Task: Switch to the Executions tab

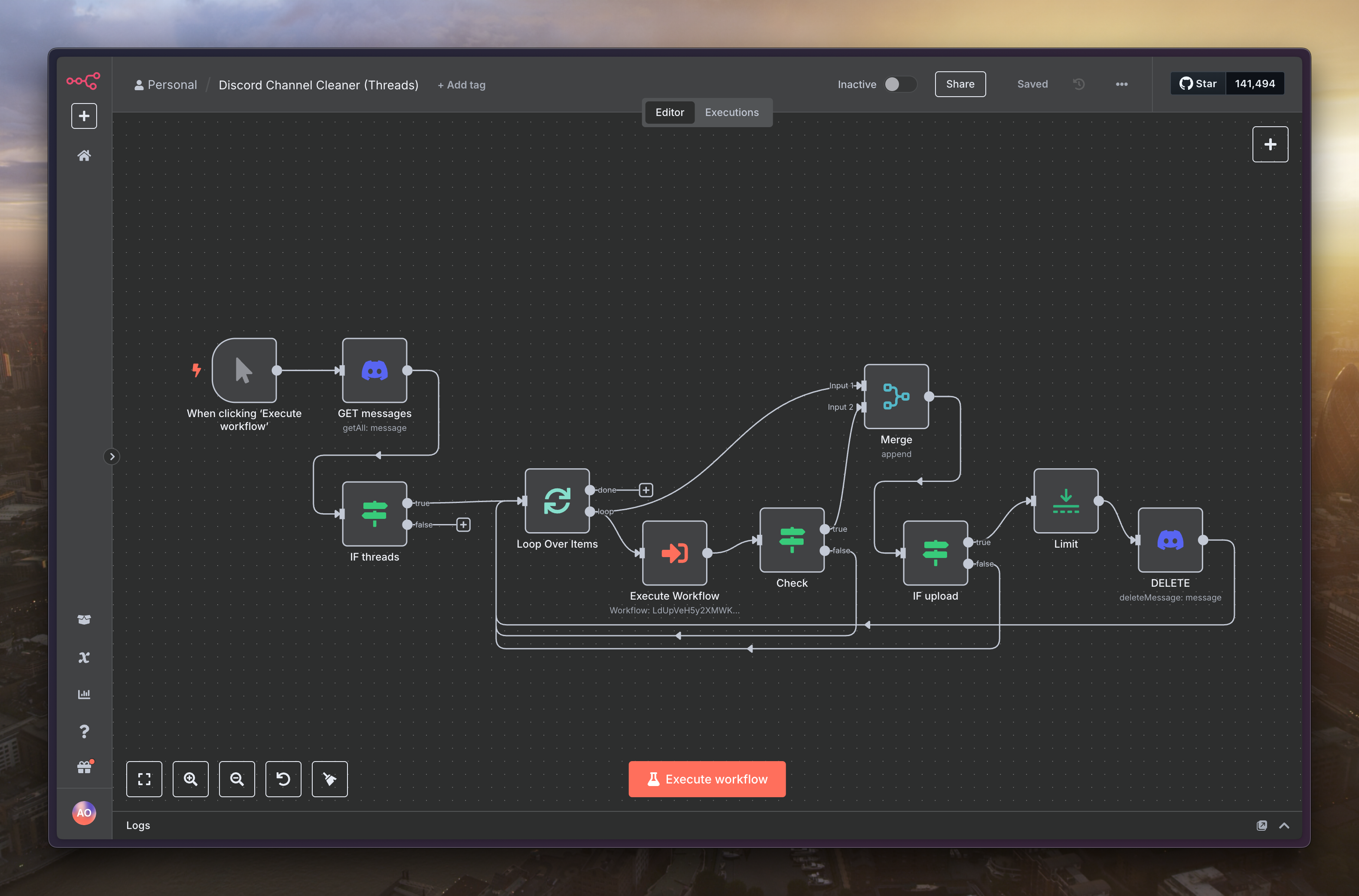Action: (731, 113)
